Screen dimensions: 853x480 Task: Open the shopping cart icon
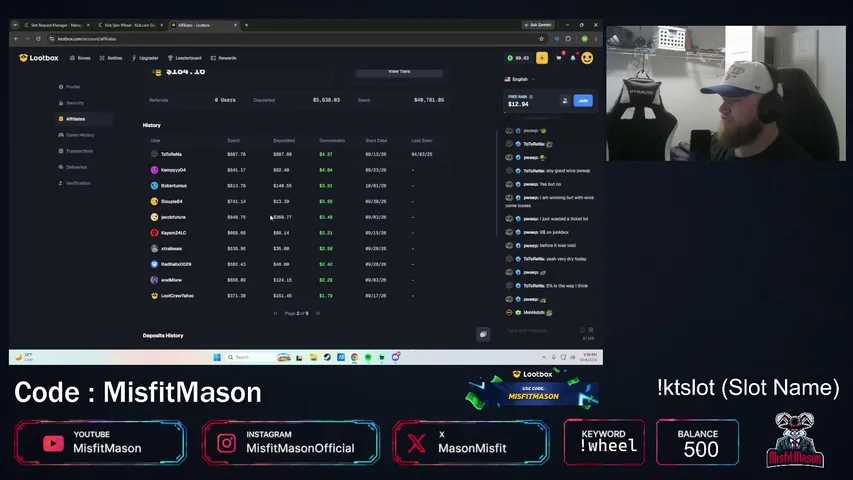(559, 58)
